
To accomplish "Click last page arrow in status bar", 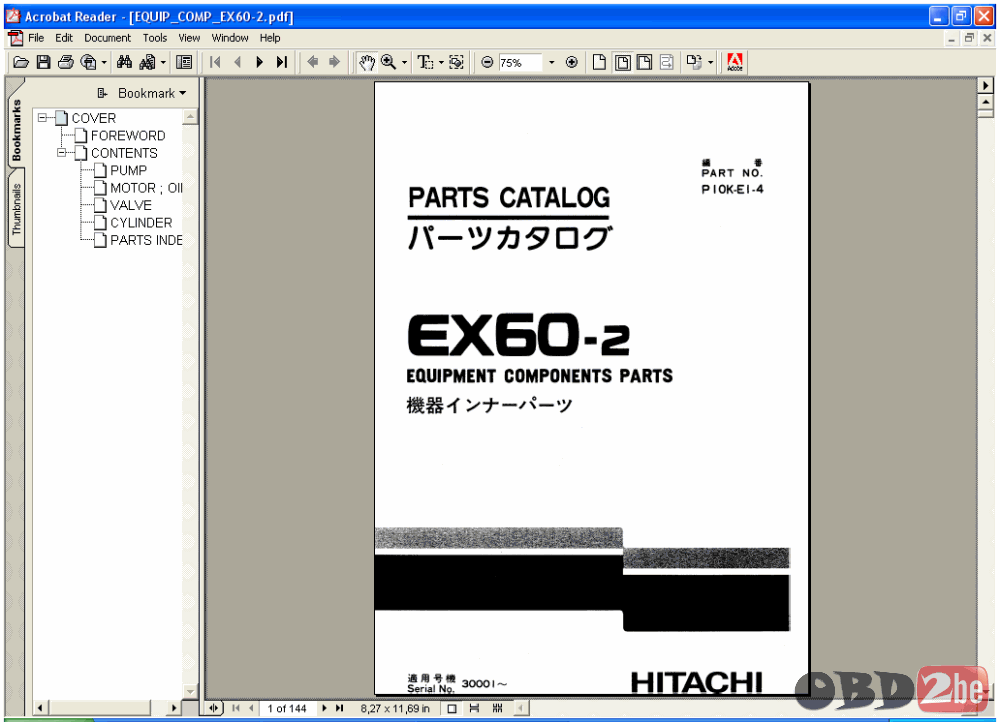I will [339, 708].
